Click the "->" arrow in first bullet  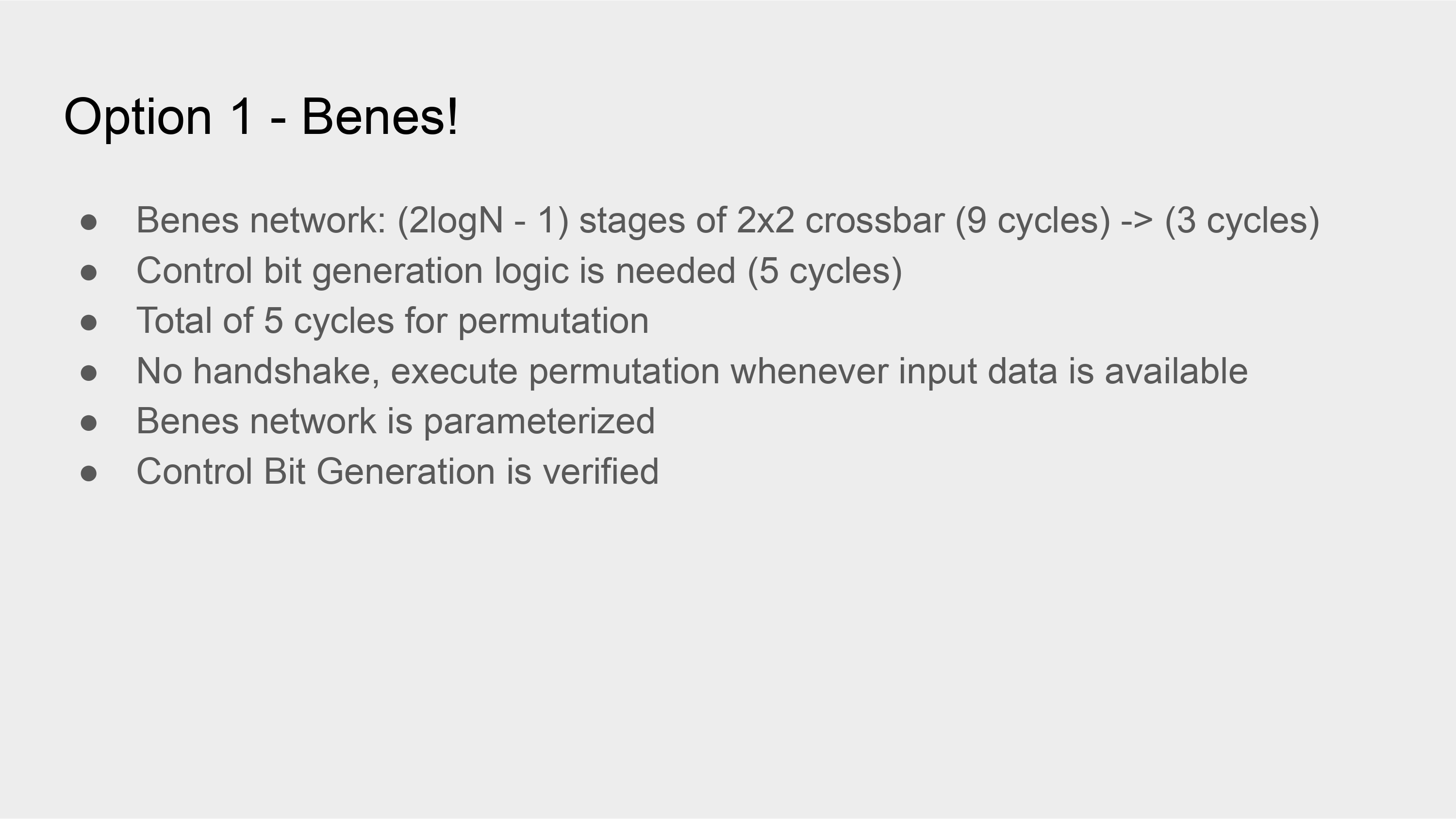(1137, 220)
